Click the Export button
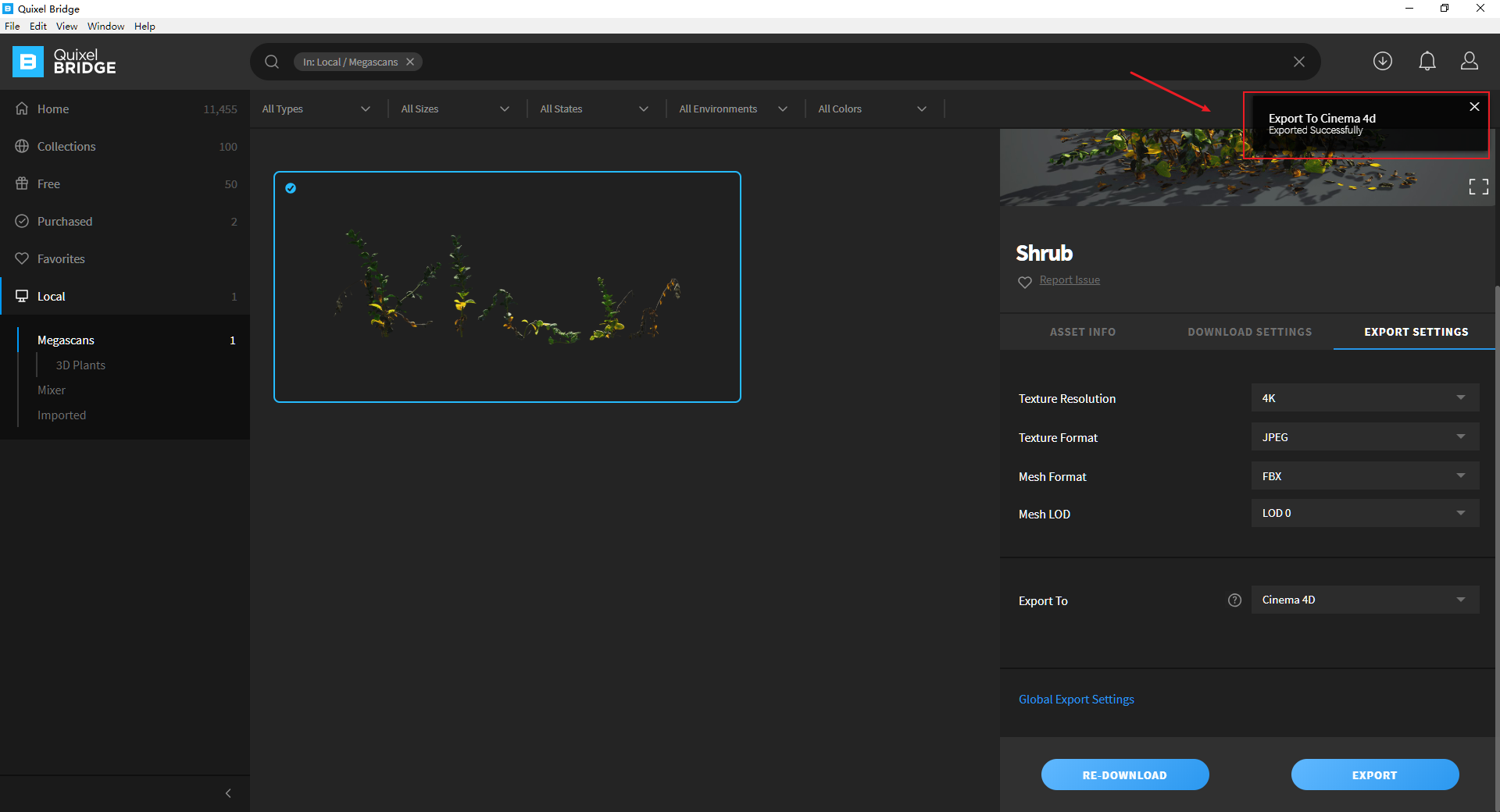This screenshot has height=812, width=1500. click(1375, 775)
